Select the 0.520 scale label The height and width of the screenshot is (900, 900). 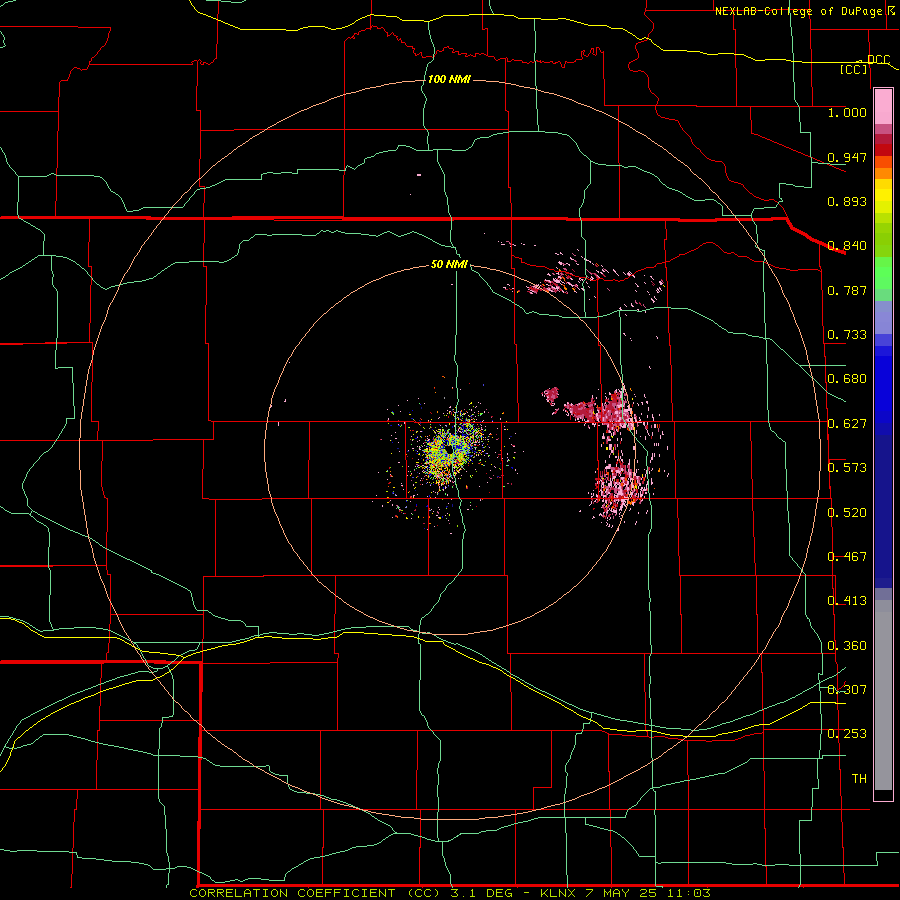[x=847, y=513]
